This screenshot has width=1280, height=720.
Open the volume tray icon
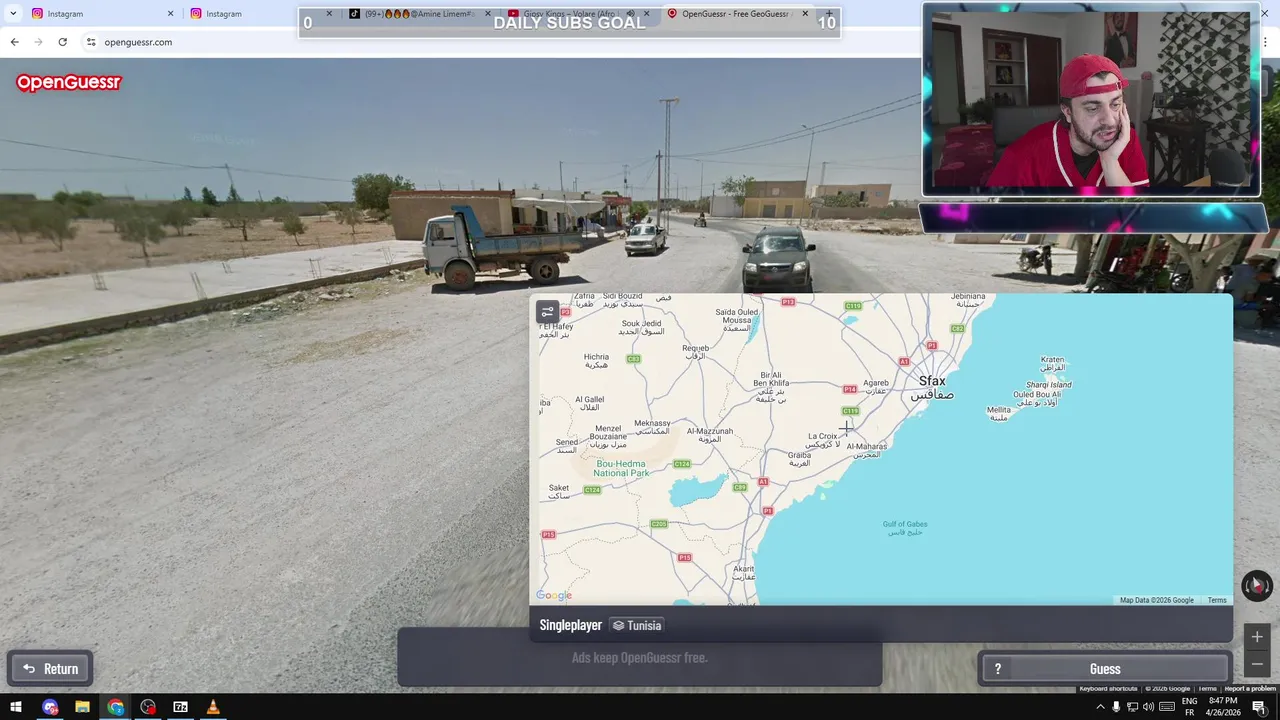pyautogui.click(x=1148, y=707)
